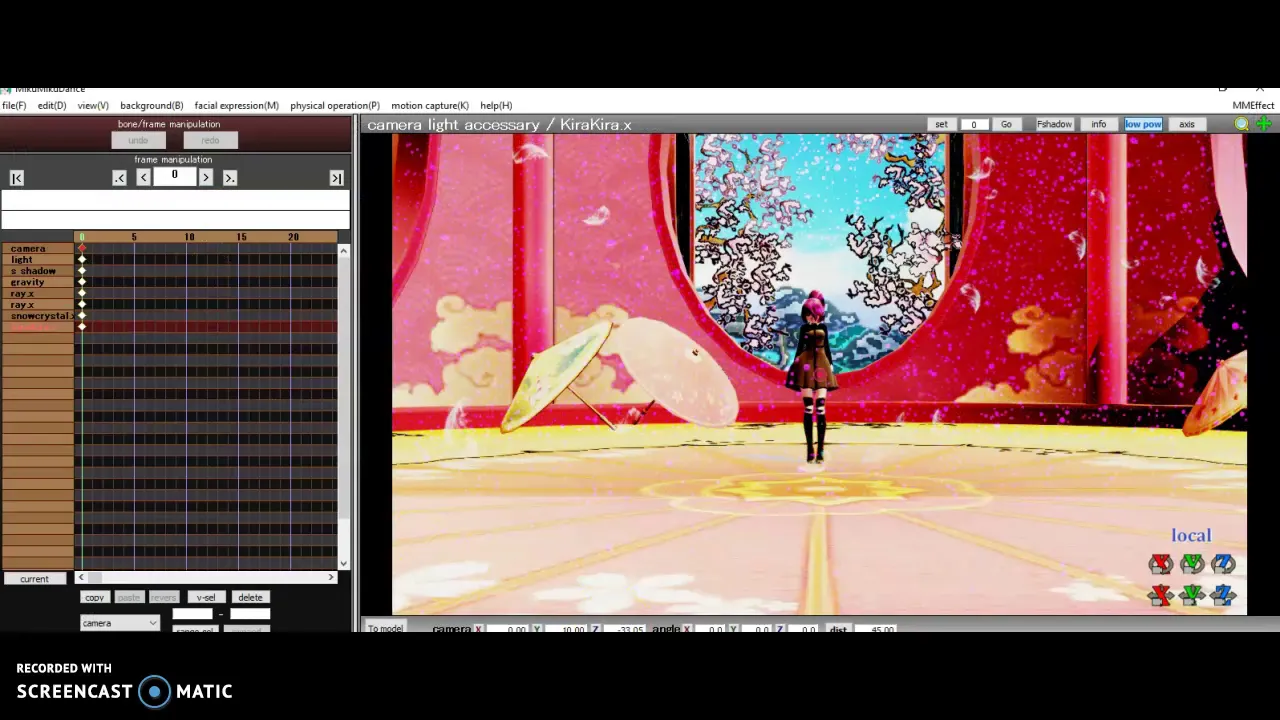Select the light keyframe diamond at frame 0
Screen dimensions: 1280x720
pyautogui.click(x=82, y=260)
